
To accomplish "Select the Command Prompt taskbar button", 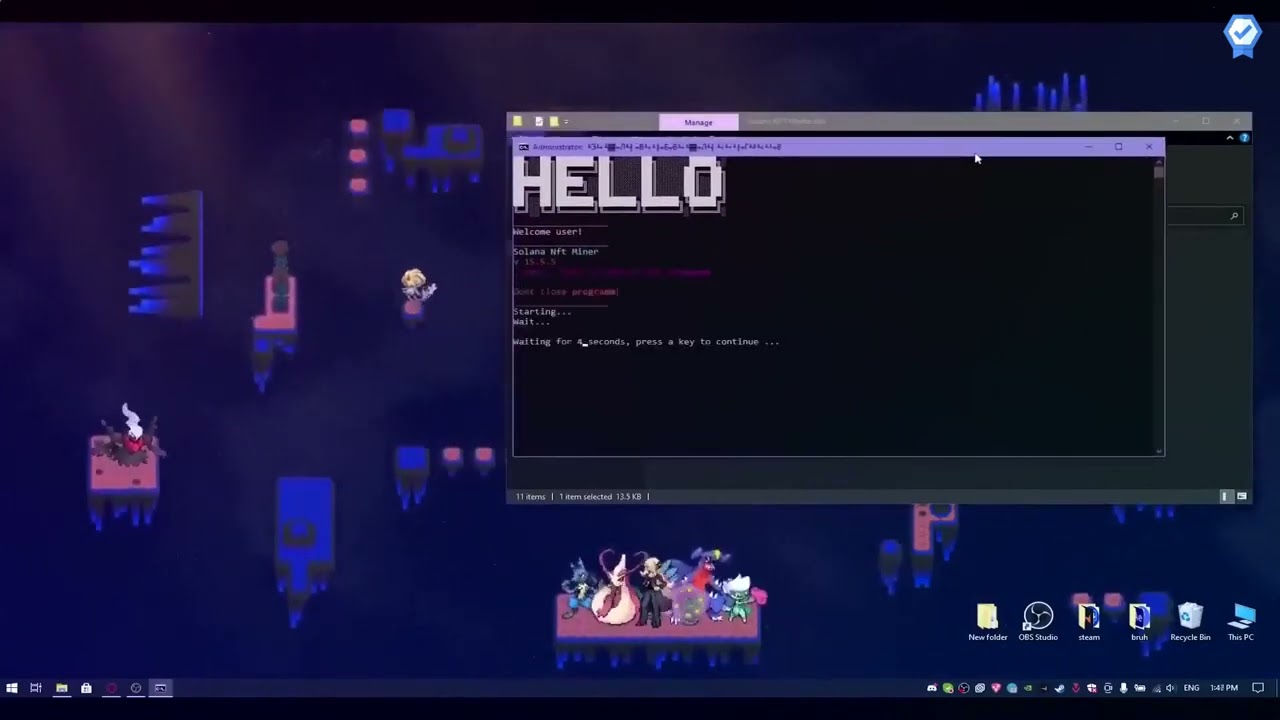I will click(x=160, y=688).
